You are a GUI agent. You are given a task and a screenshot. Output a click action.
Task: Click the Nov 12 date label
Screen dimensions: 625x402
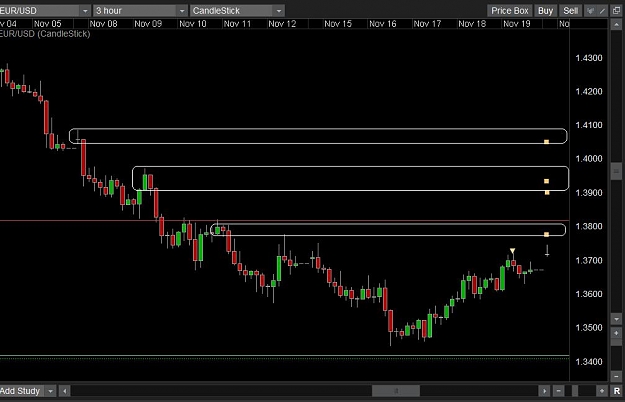282,24
